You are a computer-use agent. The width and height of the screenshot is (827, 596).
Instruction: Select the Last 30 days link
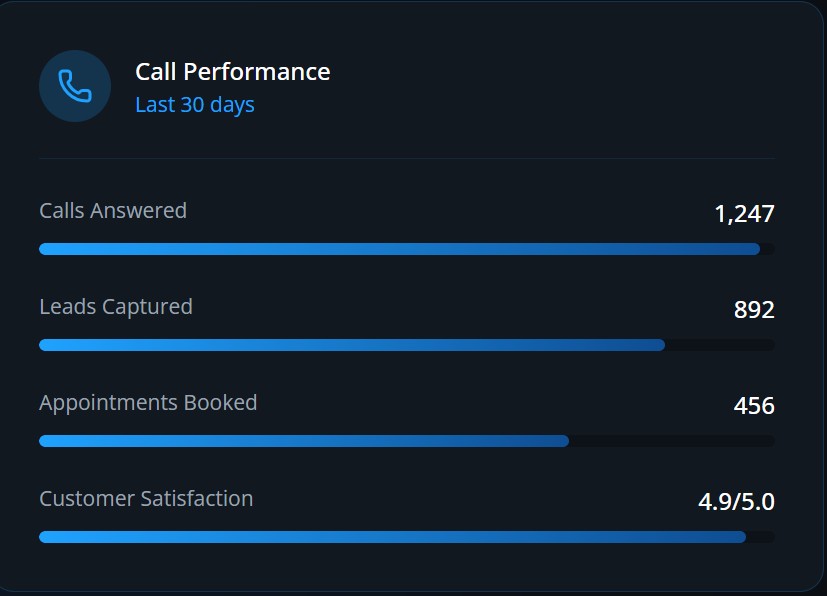pyautogui.click(x=195, y=104)
